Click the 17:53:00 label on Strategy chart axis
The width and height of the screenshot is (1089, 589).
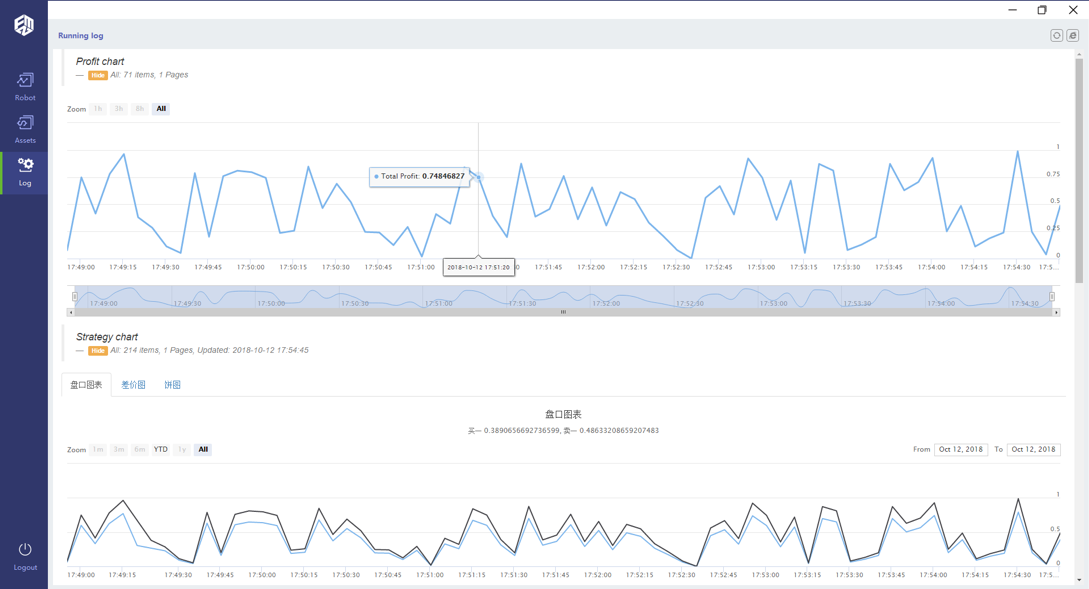click(766, 575)
